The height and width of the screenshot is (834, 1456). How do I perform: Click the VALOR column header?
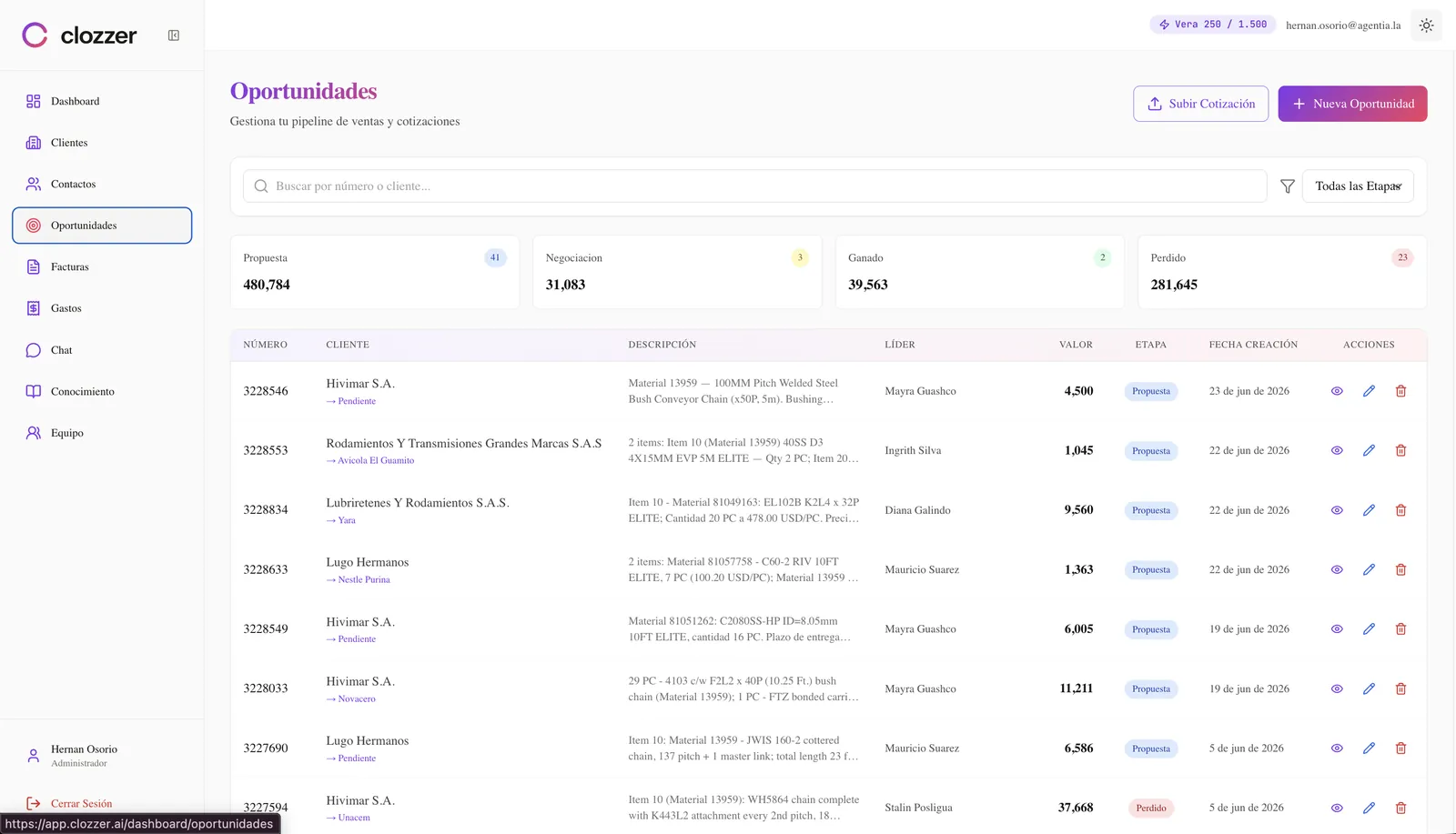click(1076, 345)
